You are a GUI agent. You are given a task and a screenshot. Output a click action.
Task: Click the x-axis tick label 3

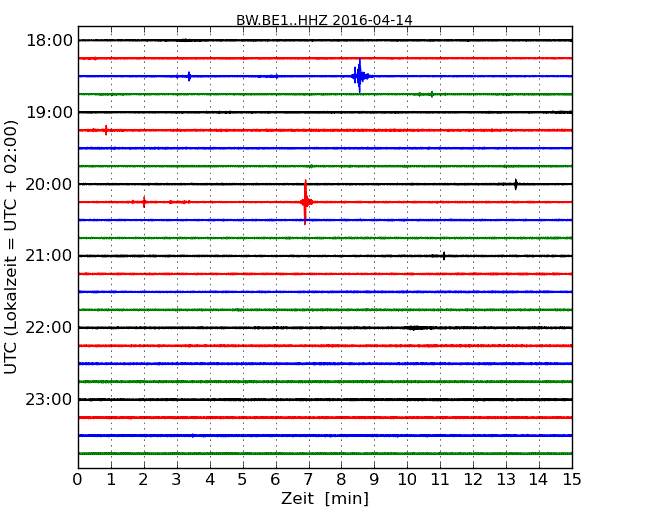tap(177, 479)
